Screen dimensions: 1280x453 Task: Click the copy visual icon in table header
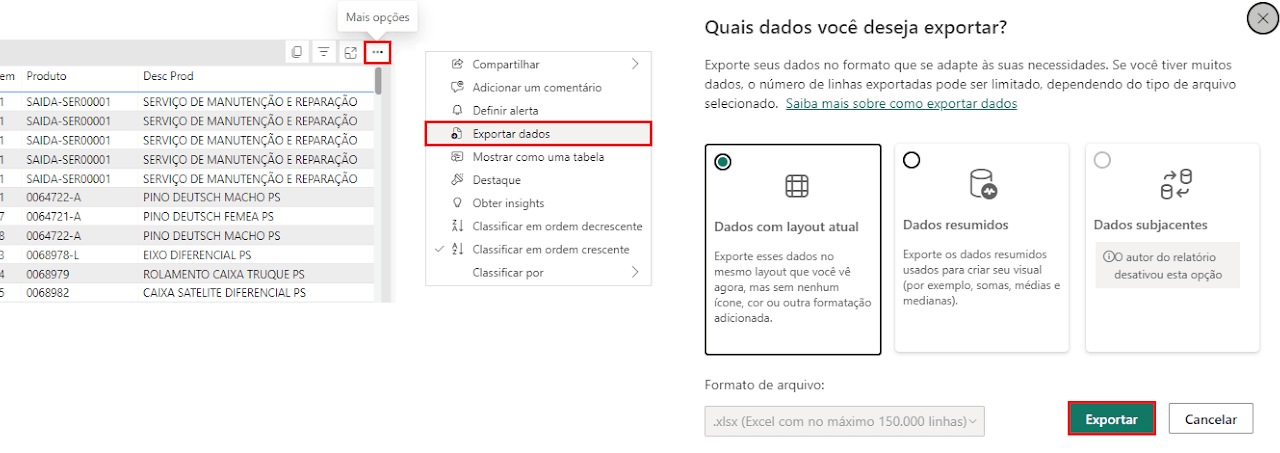point(297,52)
